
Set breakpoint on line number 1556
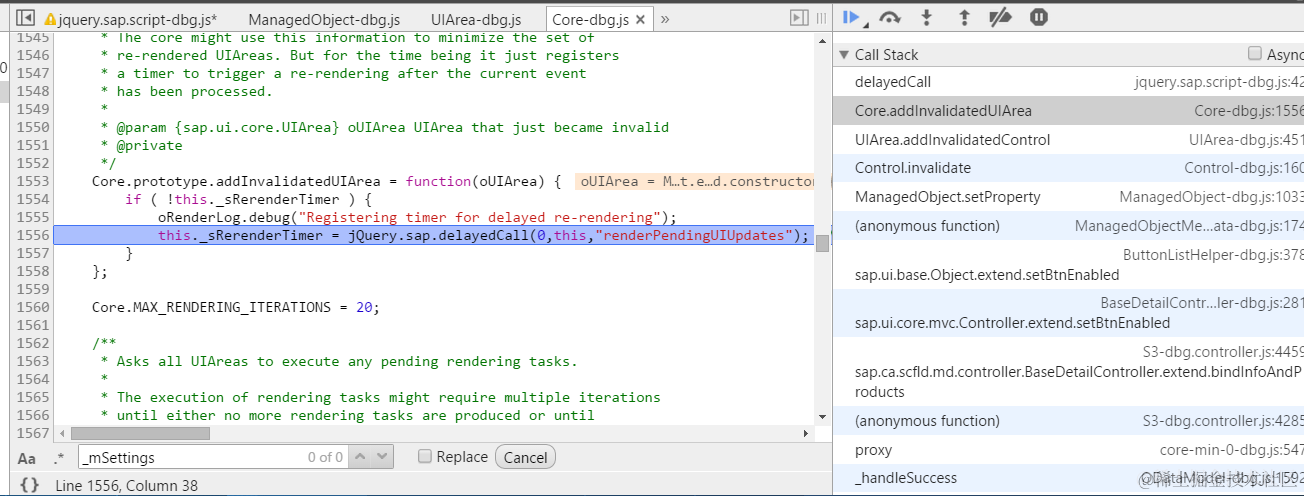pos(31,235)
